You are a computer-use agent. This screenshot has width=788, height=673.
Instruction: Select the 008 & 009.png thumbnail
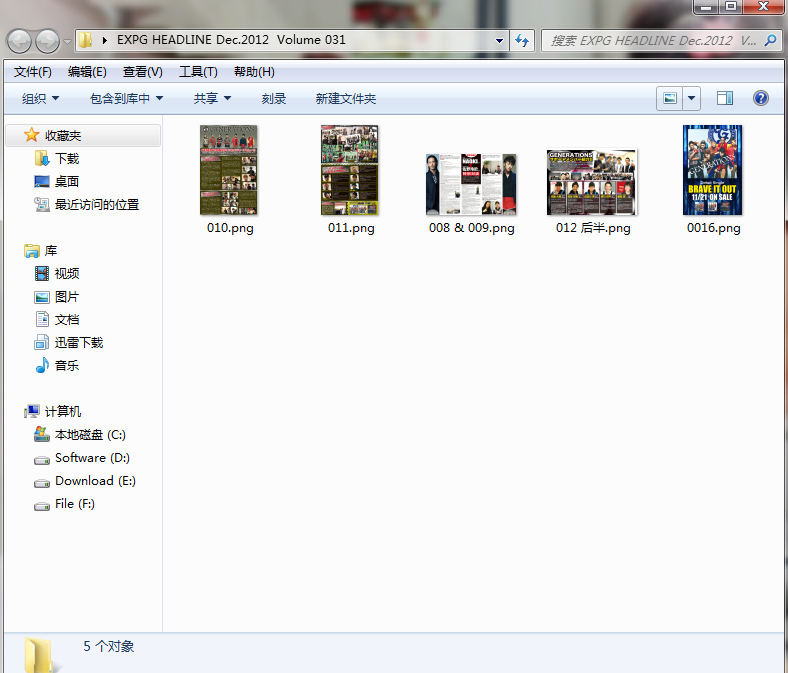click(471, 184)
